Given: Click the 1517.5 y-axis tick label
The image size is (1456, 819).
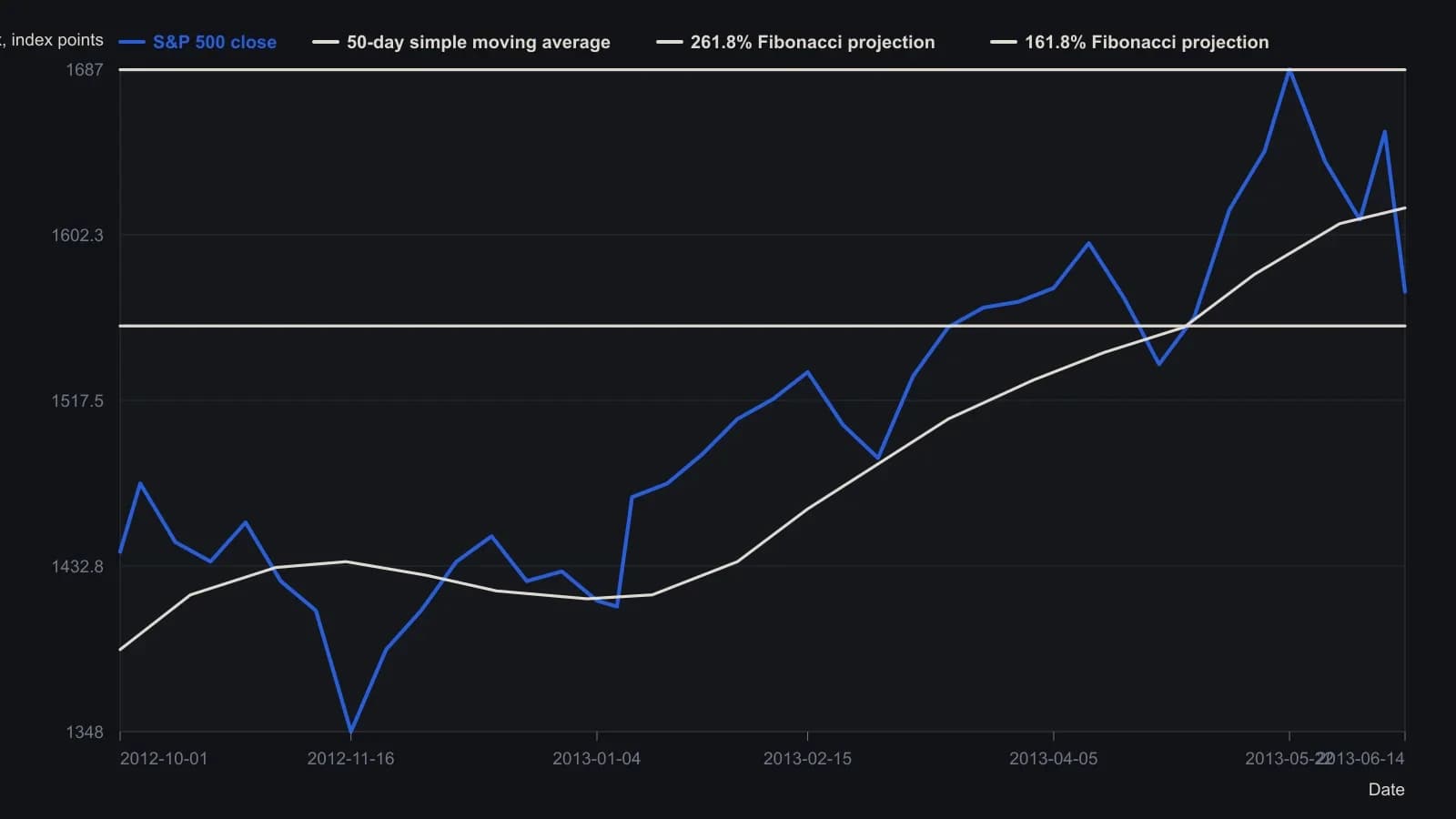Looking at the screenshot, I should (77, 400).
